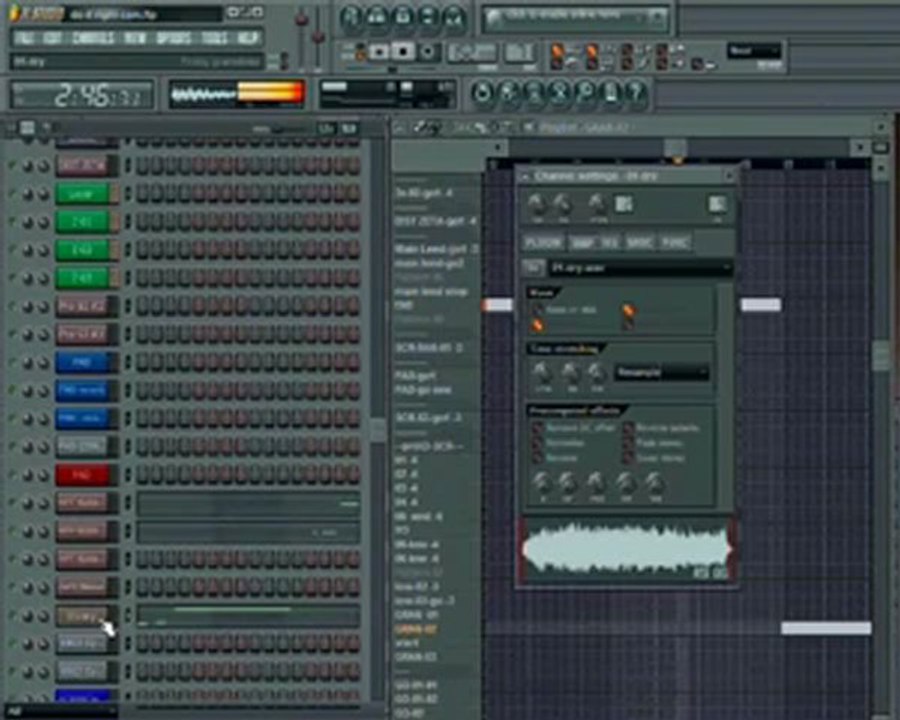Click the open sample folder button
Image resolution: width=900 pixels, height=720 pixels.
534,268
